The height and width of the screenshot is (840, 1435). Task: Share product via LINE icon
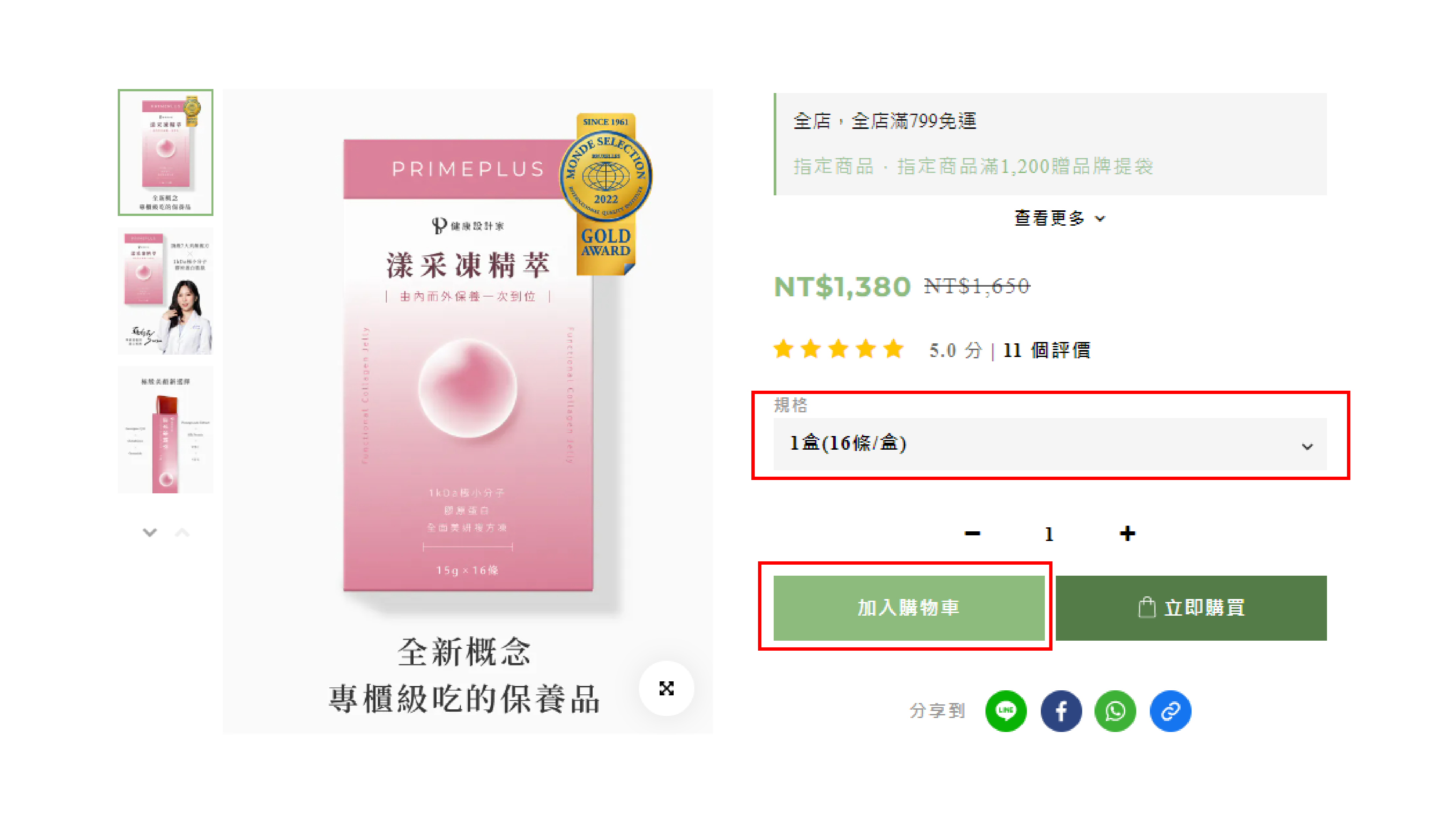coord(1006,711)
